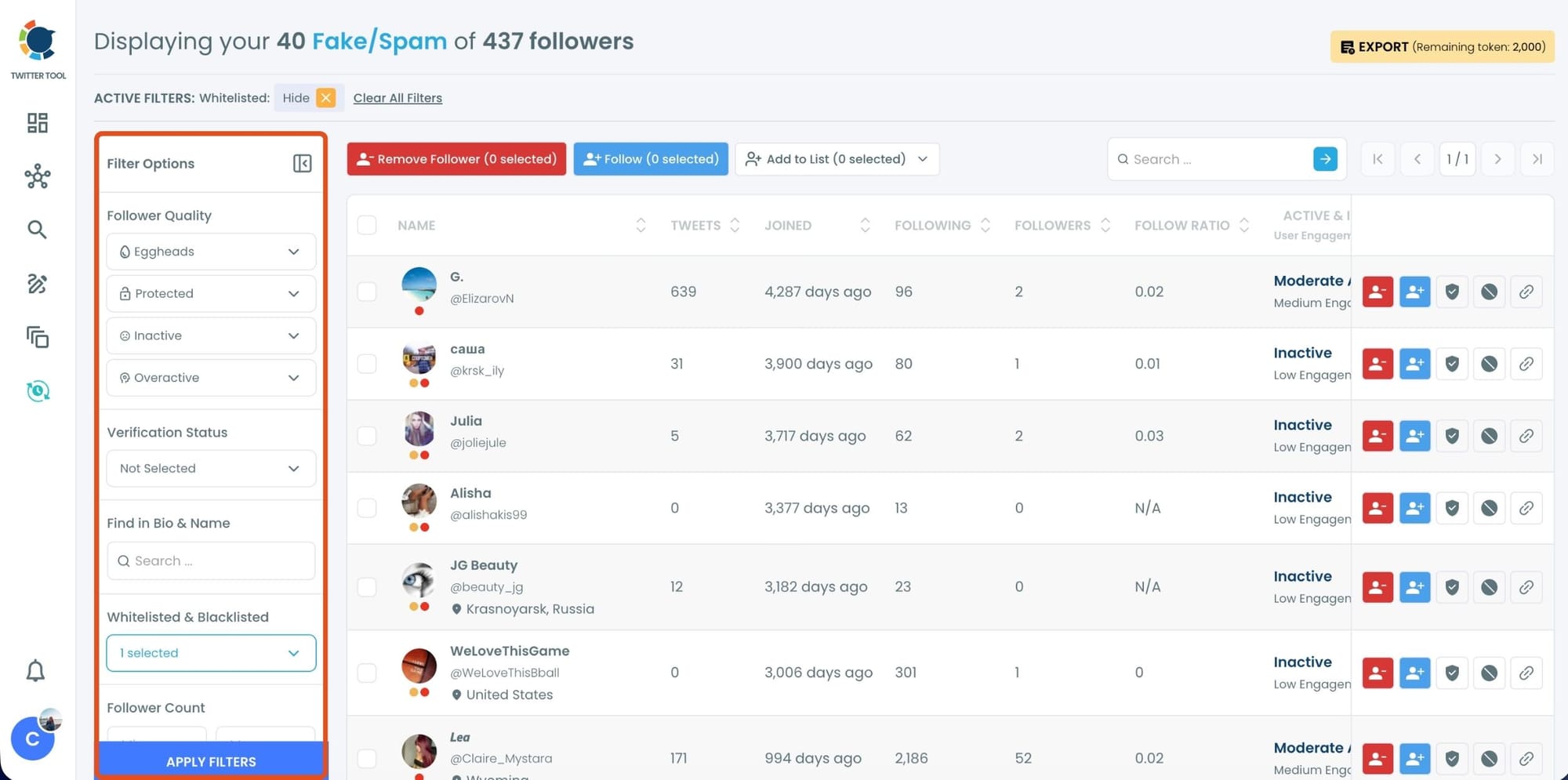Expand the Eggheads dropdown
The height and width of the screenshot is (780, 1568).
211,252
